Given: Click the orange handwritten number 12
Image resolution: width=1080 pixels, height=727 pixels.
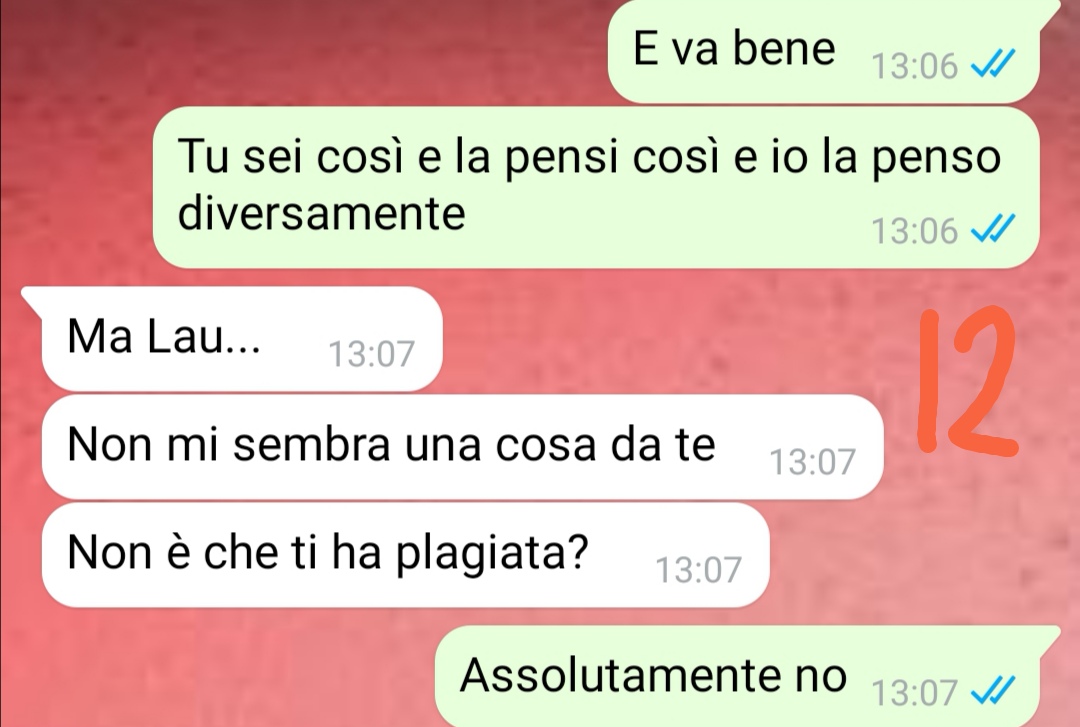Looking at the screenshot, I should click(x=967, y=380).
